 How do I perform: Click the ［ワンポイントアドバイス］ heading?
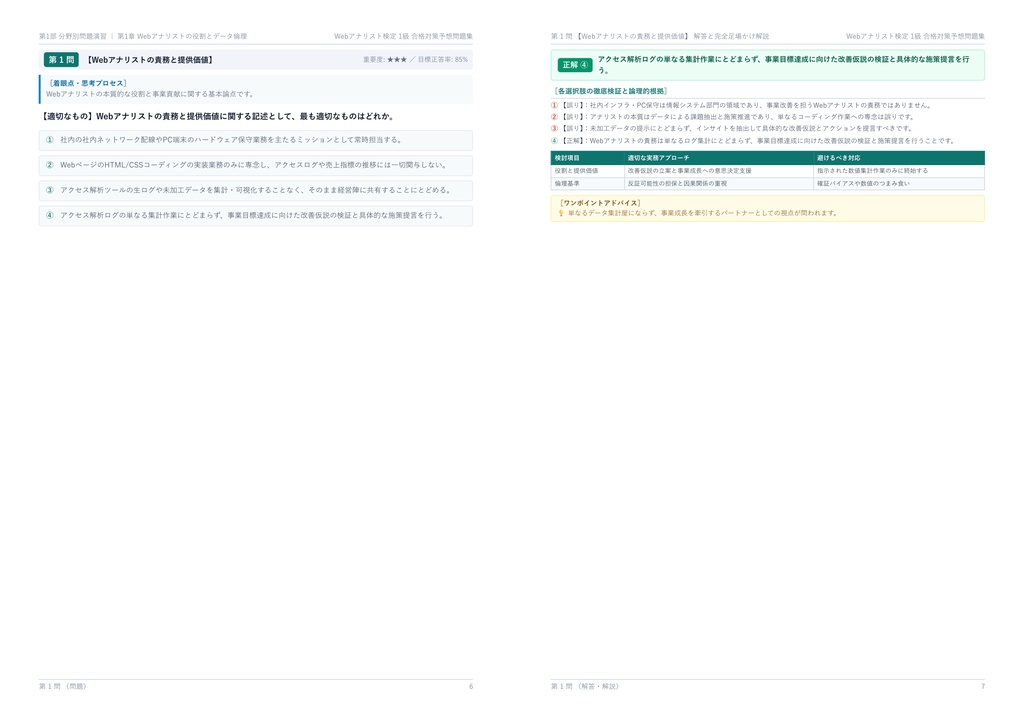(600, 203)
